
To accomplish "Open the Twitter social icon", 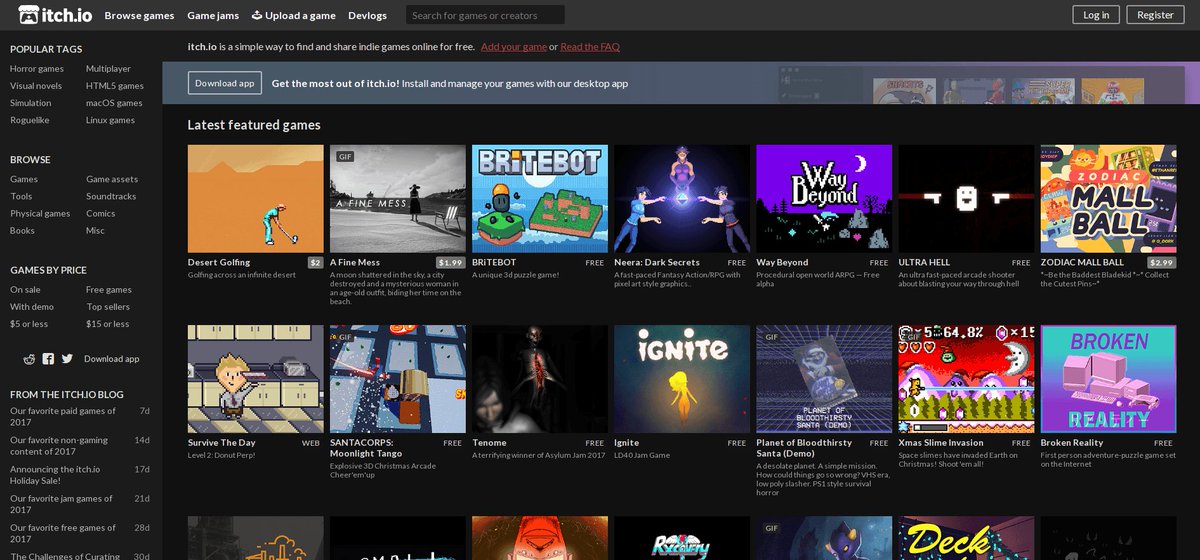I will coord(67,358).
